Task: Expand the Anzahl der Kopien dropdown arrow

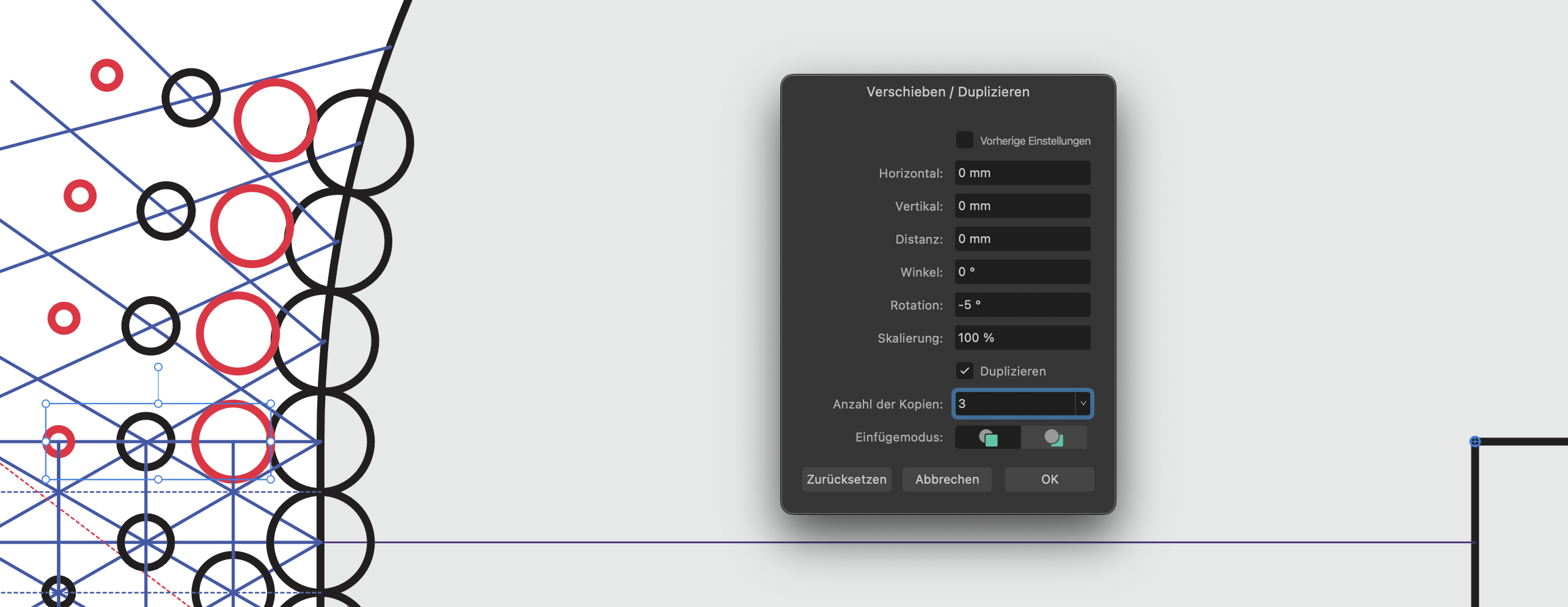Action: point(1083,404)
